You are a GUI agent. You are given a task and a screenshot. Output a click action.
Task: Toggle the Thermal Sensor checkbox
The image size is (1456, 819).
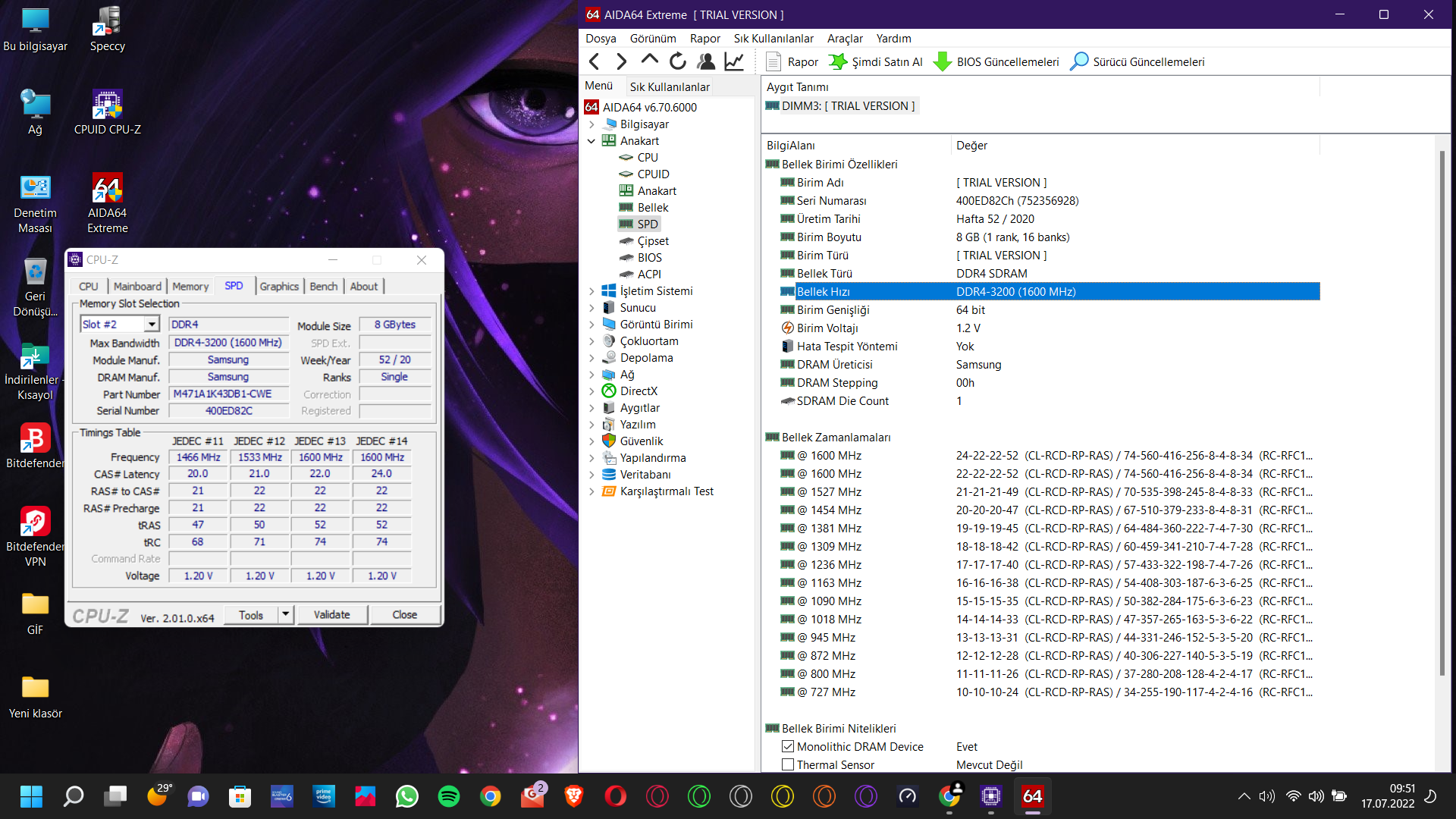(x=788, y=765)
